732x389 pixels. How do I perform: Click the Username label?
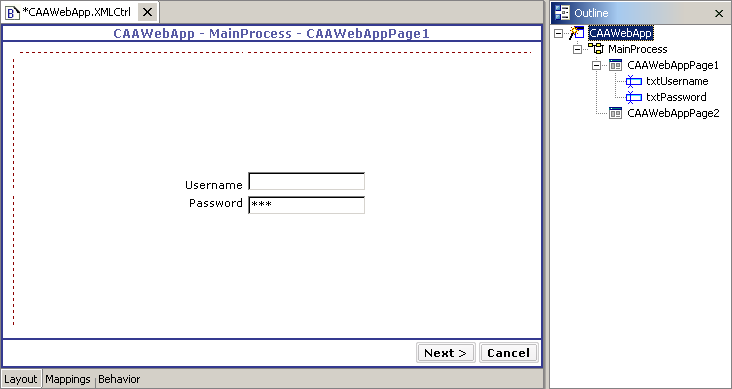[214, 185]
